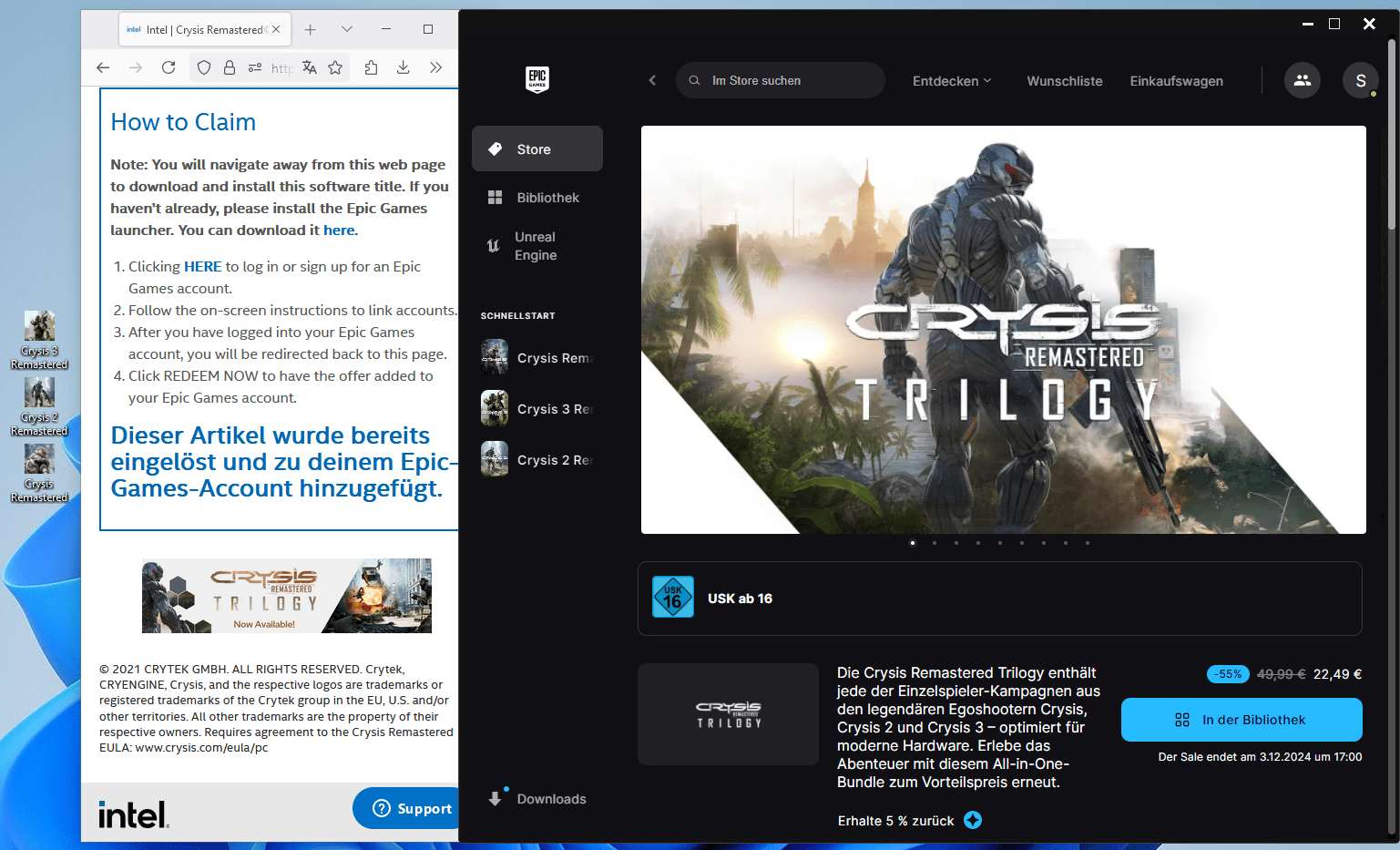Open Bibliothek in the launcher sidebar
This screenshot has width=1400, height=850.
(x=537, y=198)
